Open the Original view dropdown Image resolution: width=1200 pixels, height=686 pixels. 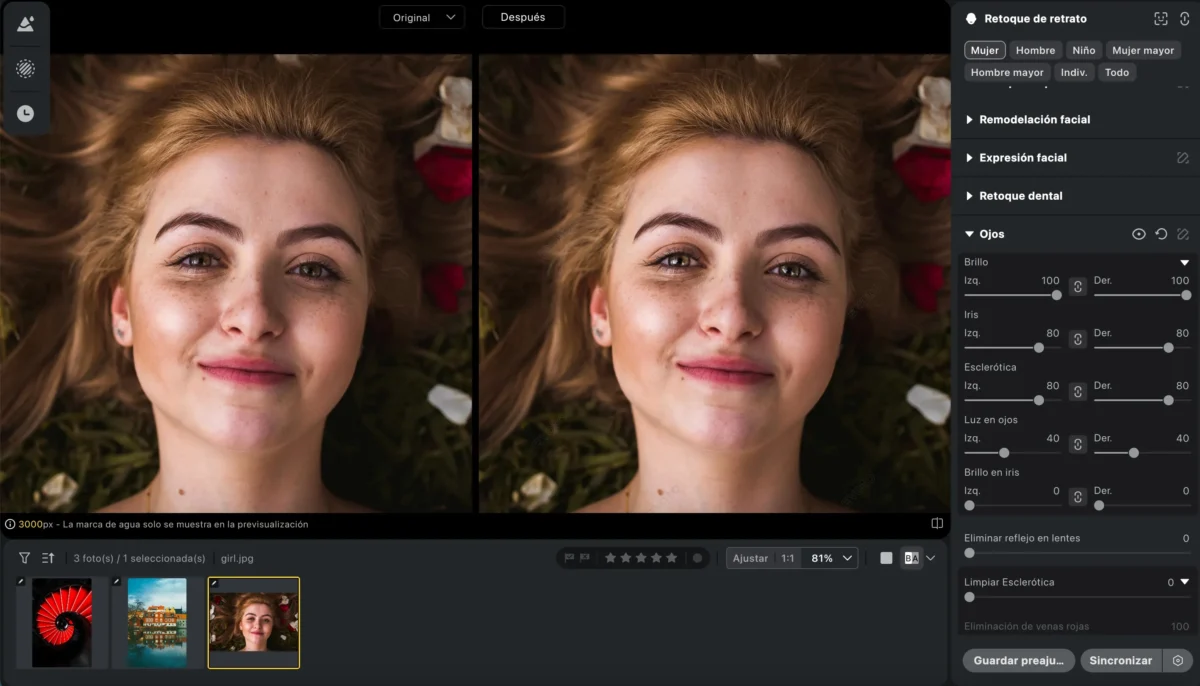pyautogui.click(x=422, y=17)
